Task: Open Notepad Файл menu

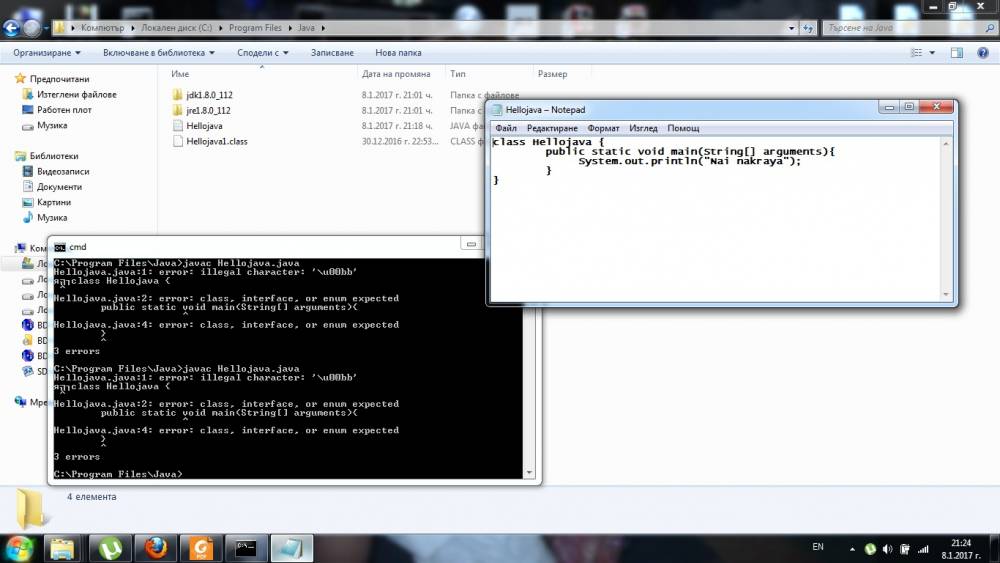Action: 506,128
